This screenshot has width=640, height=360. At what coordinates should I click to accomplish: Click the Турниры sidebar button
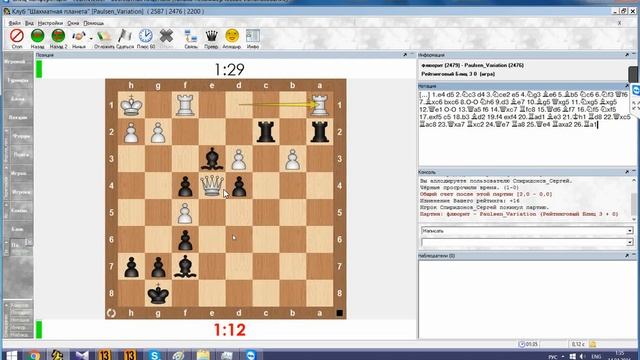pos(18,80)
